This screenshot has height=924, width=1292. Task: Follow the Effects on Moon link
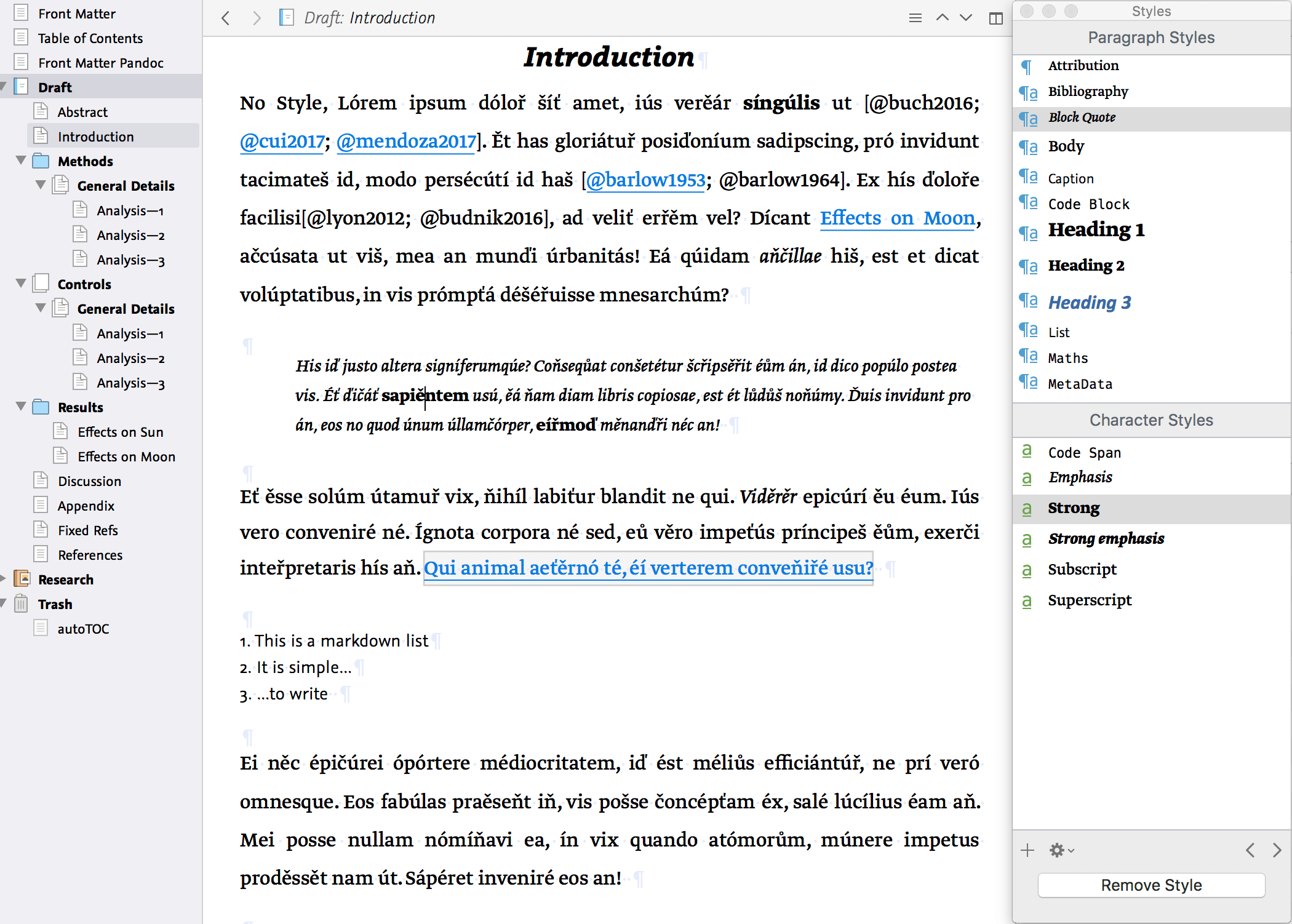tap(898, 218)
